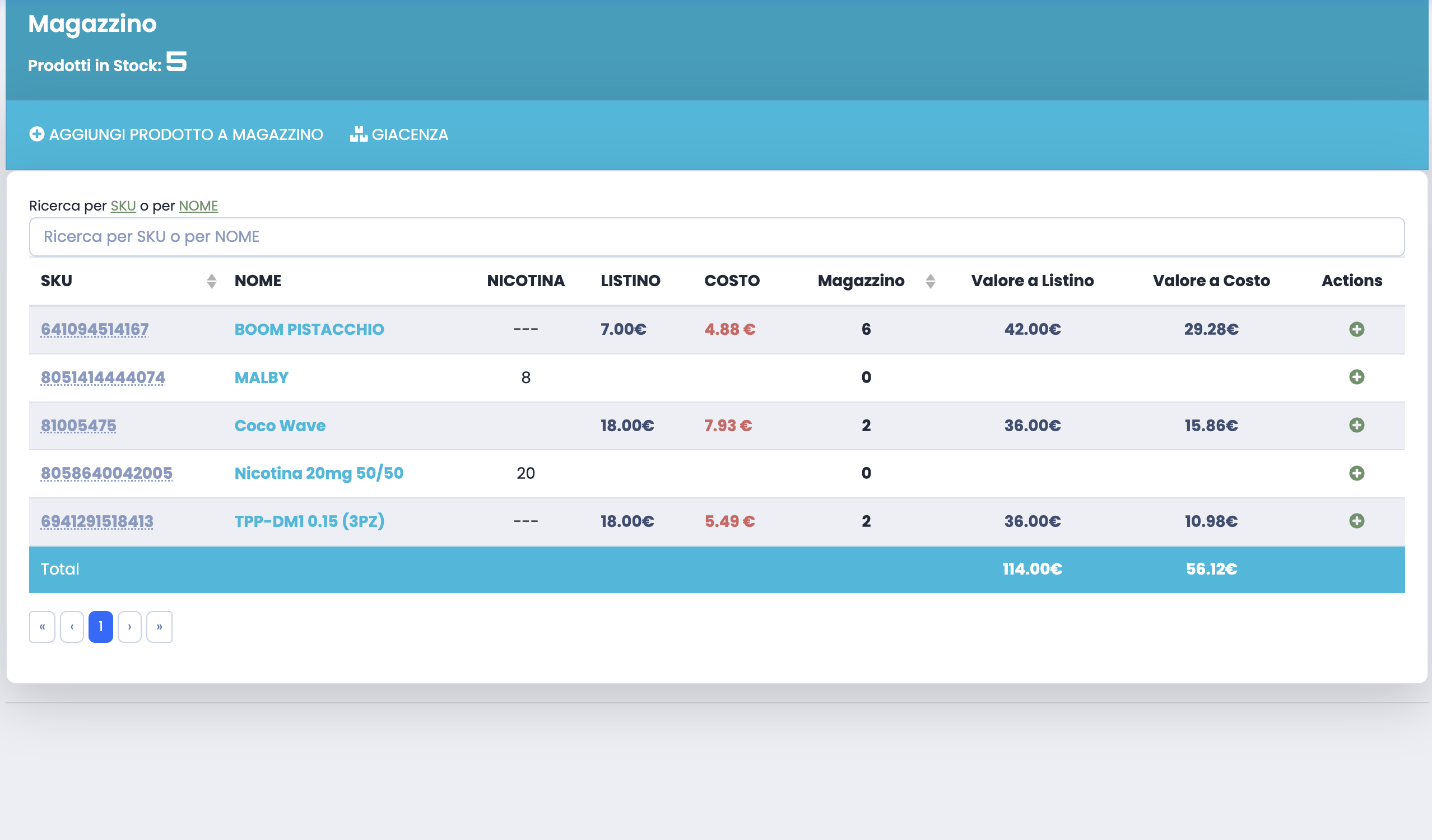Go to first page of results
Viewport: 1432px width, 840px height.
click(x=42, y=627)
